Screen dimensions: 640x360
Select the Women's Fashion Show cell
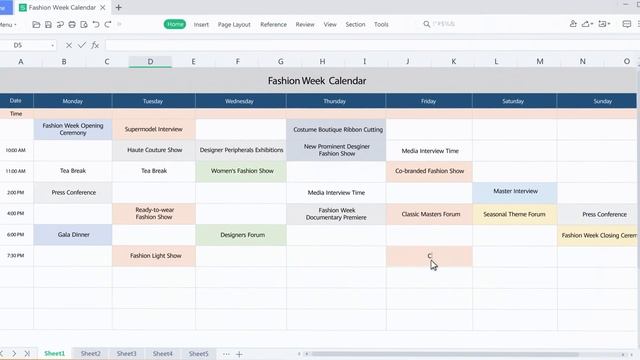(241, 171)
